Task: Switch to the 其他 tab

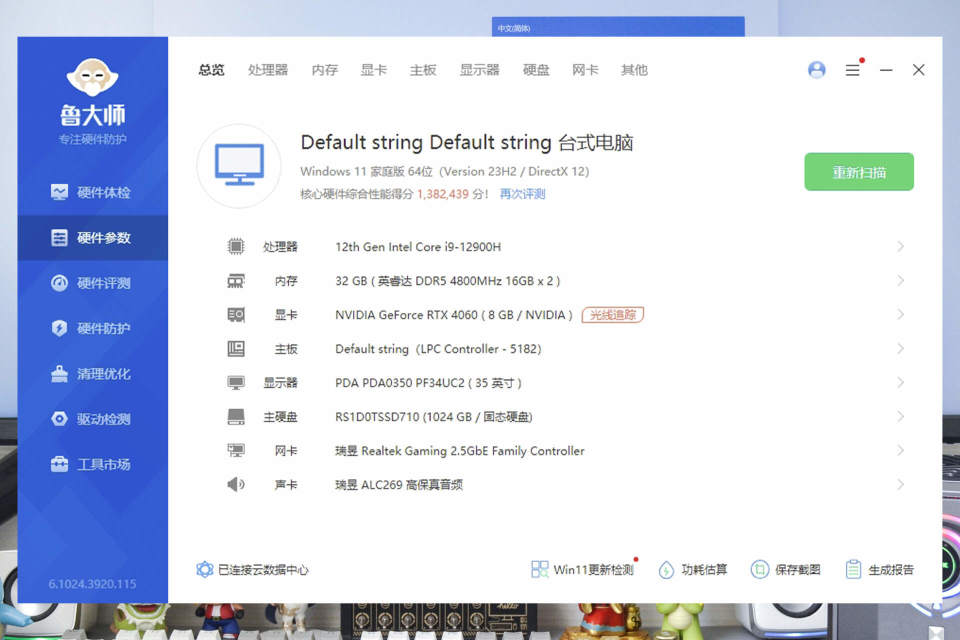Action: (x=634, y=70)
